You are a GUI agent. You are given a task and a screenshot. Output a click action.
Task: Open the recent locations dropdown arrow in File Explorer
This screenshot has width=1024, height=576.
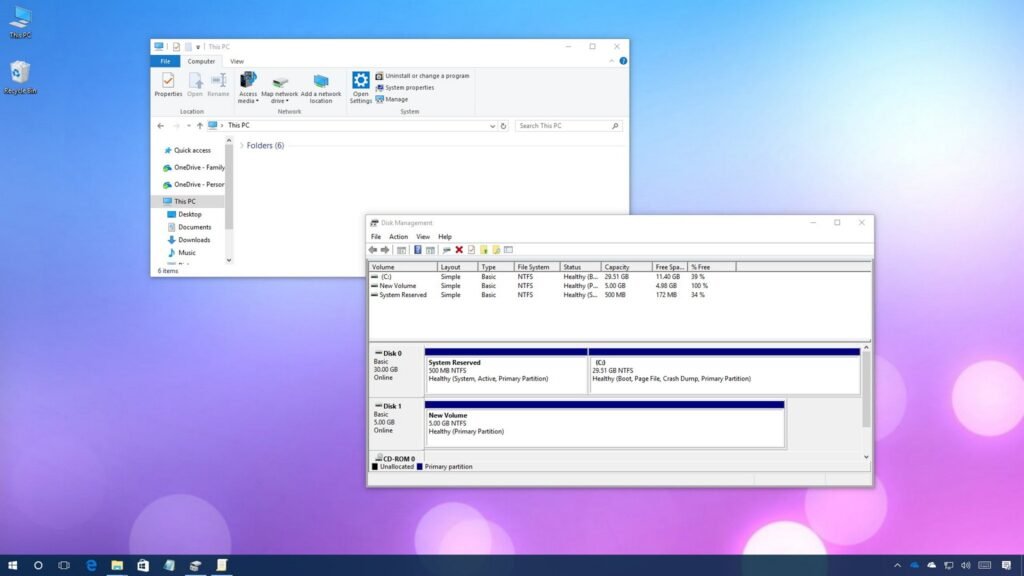(x=189, y=125)
